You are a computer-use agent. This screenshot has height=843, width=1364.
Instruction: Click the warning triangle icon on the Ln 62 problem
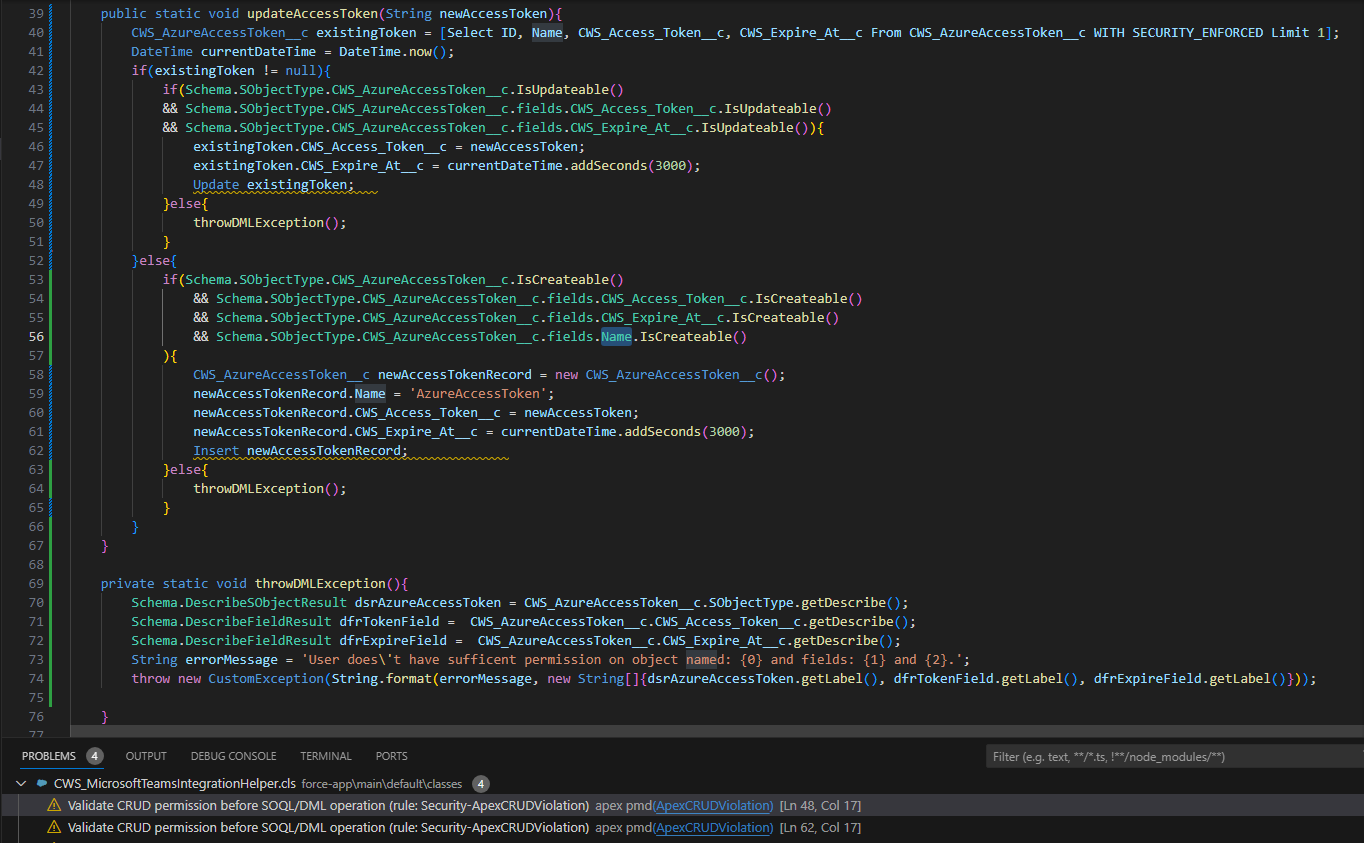(53, 827)
